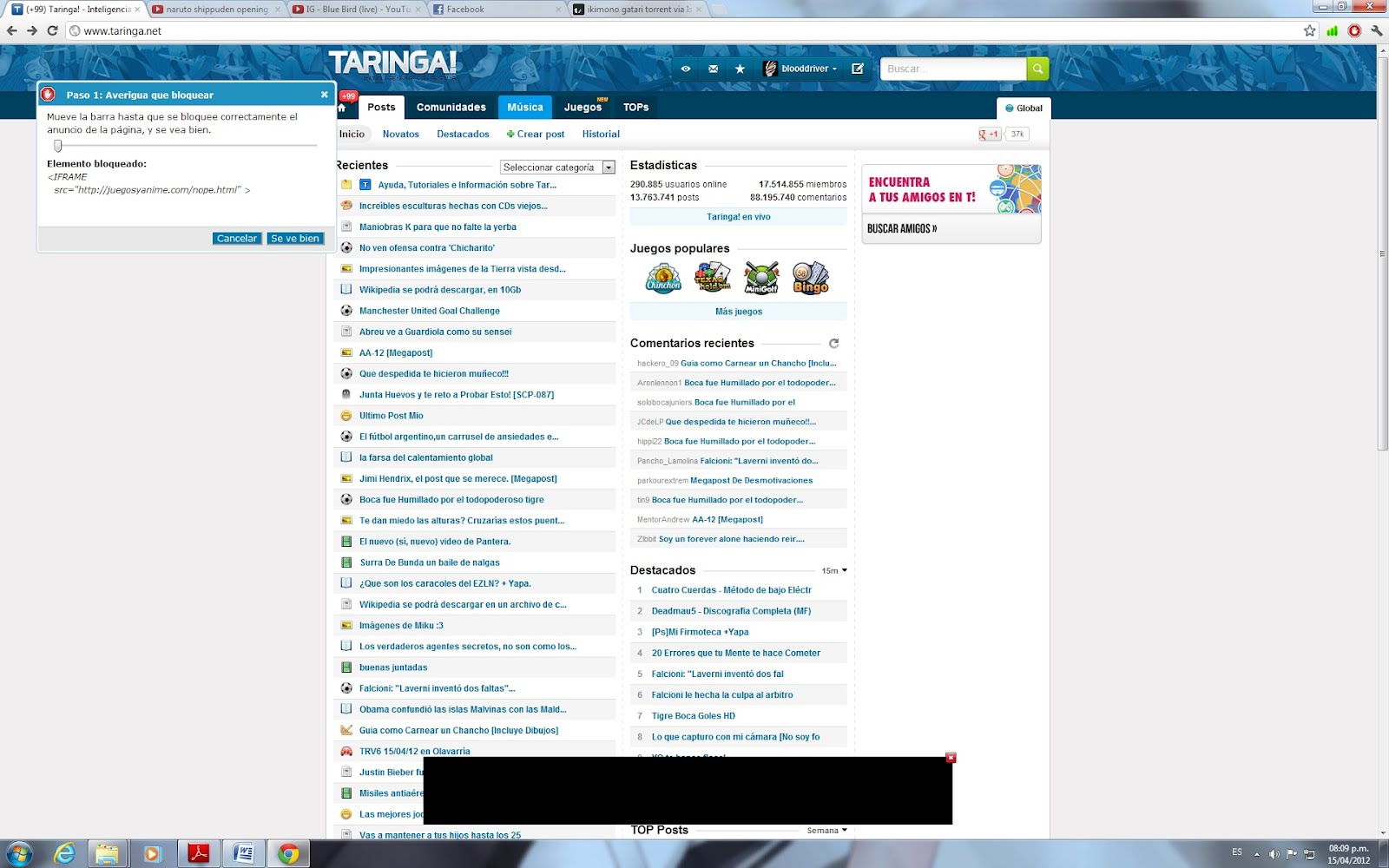Close the Paso 1 blocker dialog

pyautogui.click(x=325, y=95)
